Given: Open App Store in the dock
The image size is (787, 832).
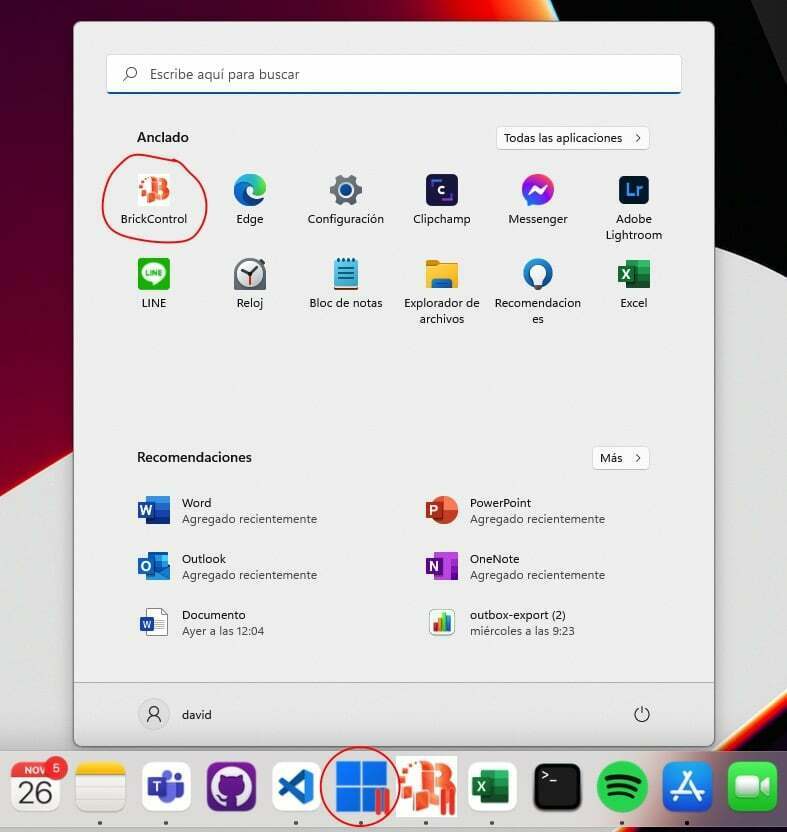Looking at the screenshot, I should coord(688,787).
